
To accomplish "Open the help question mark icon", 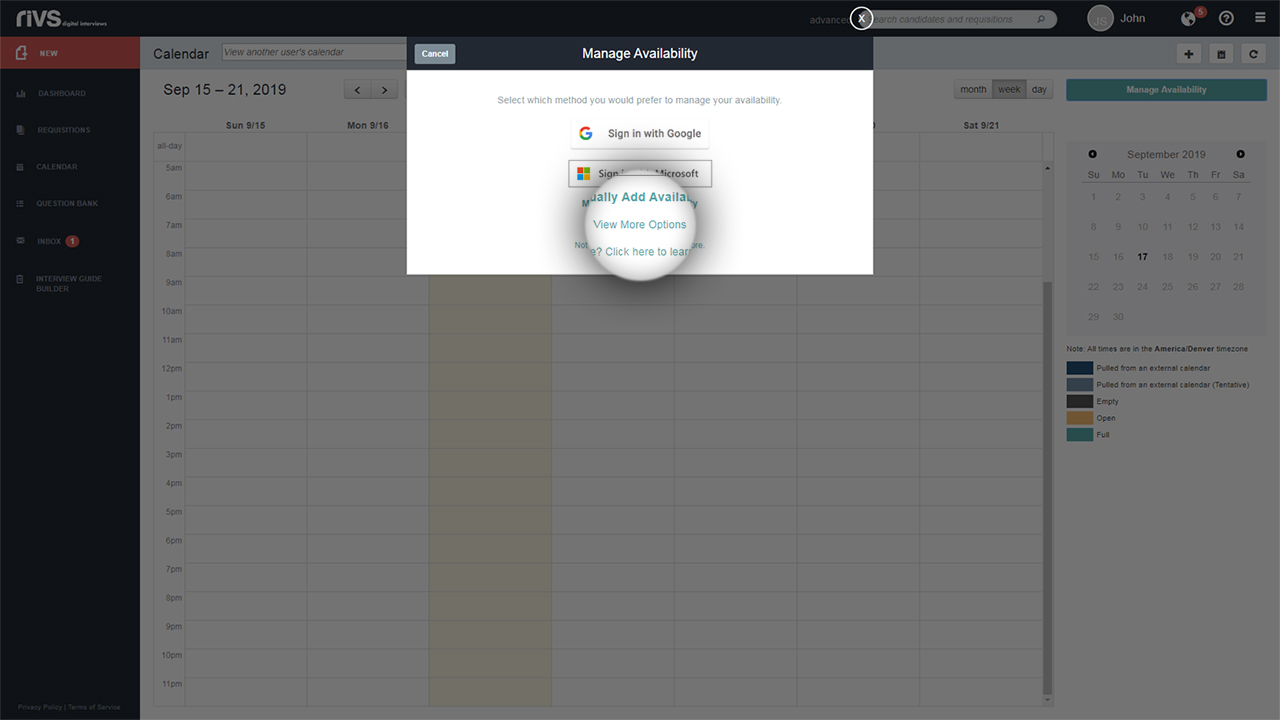I will [1226, 18].
